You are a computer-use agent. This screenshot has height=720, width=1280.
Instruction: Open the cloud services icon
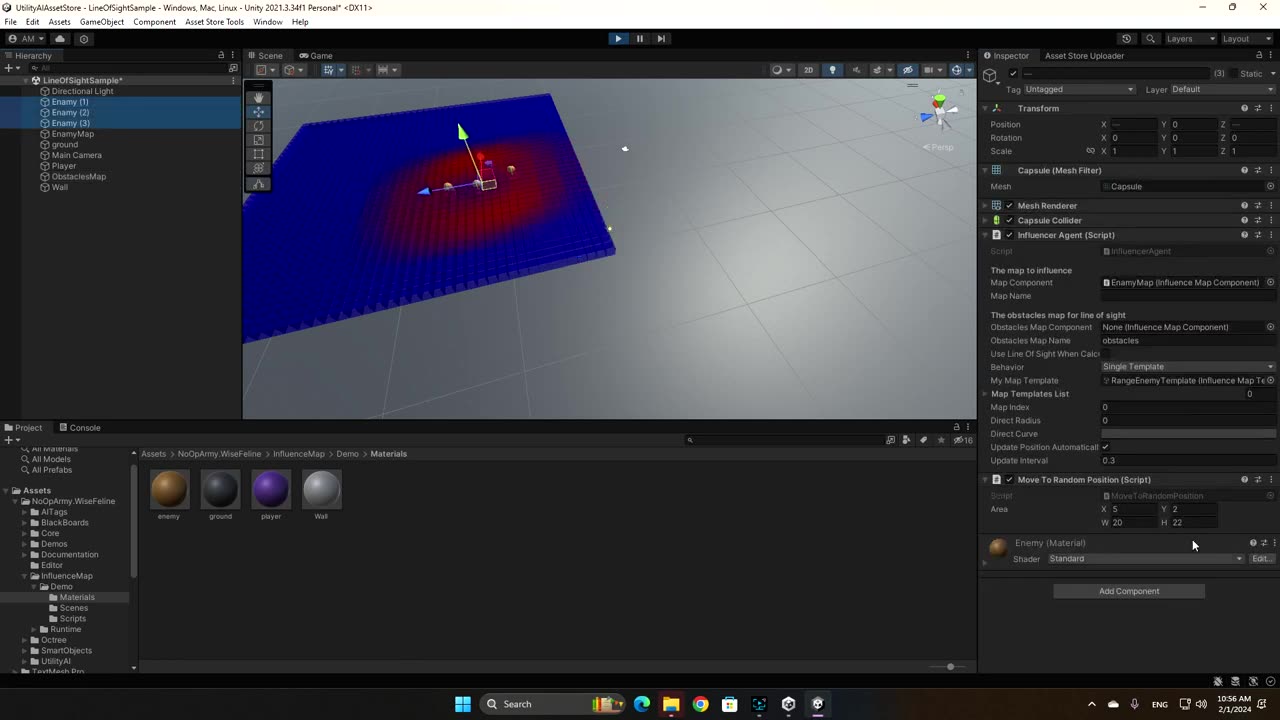click(60, 39)
